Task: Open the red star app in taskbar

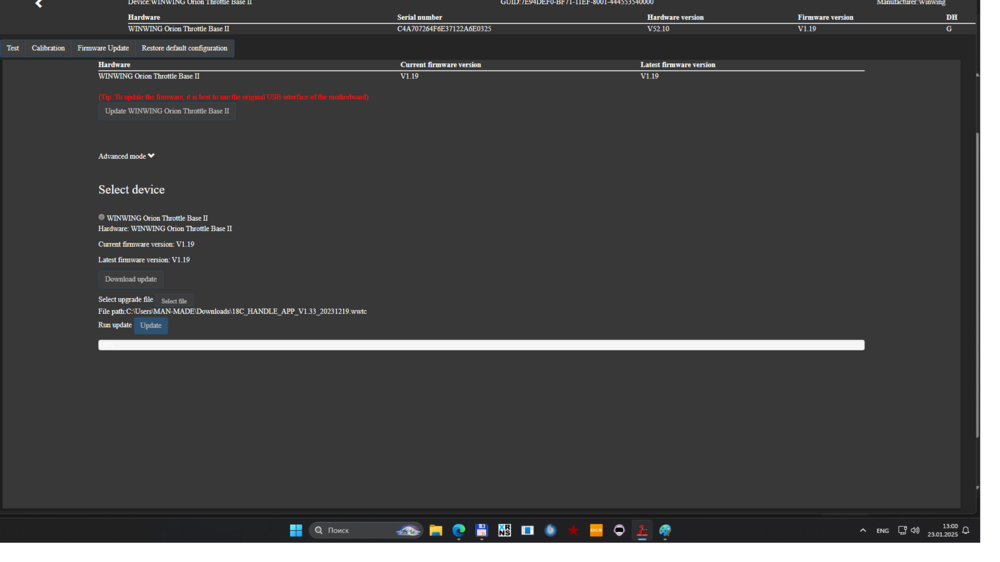Action: point(573,531)
